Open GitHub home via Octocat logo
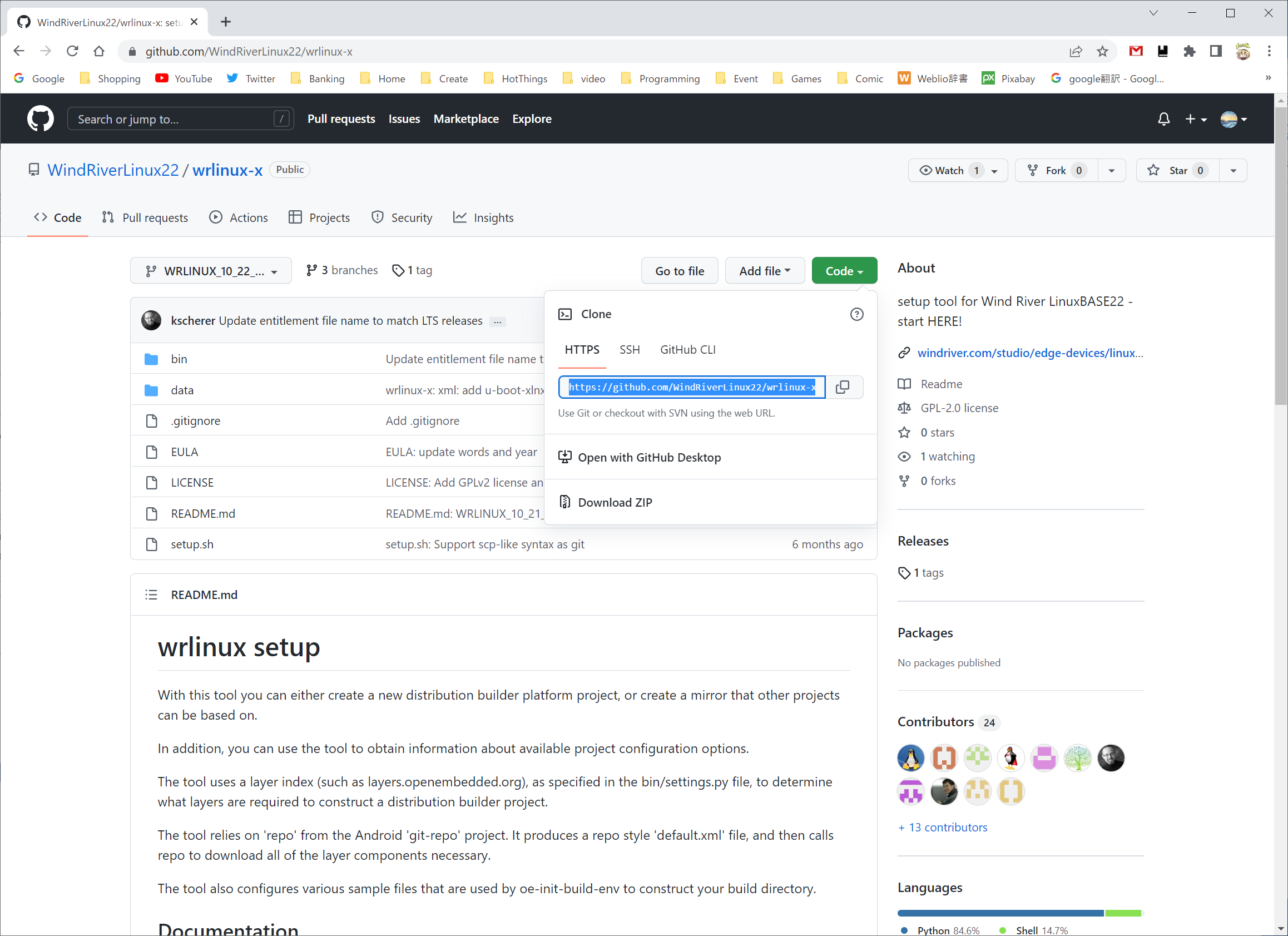The image size is (1288, 936). coord(41,118)
